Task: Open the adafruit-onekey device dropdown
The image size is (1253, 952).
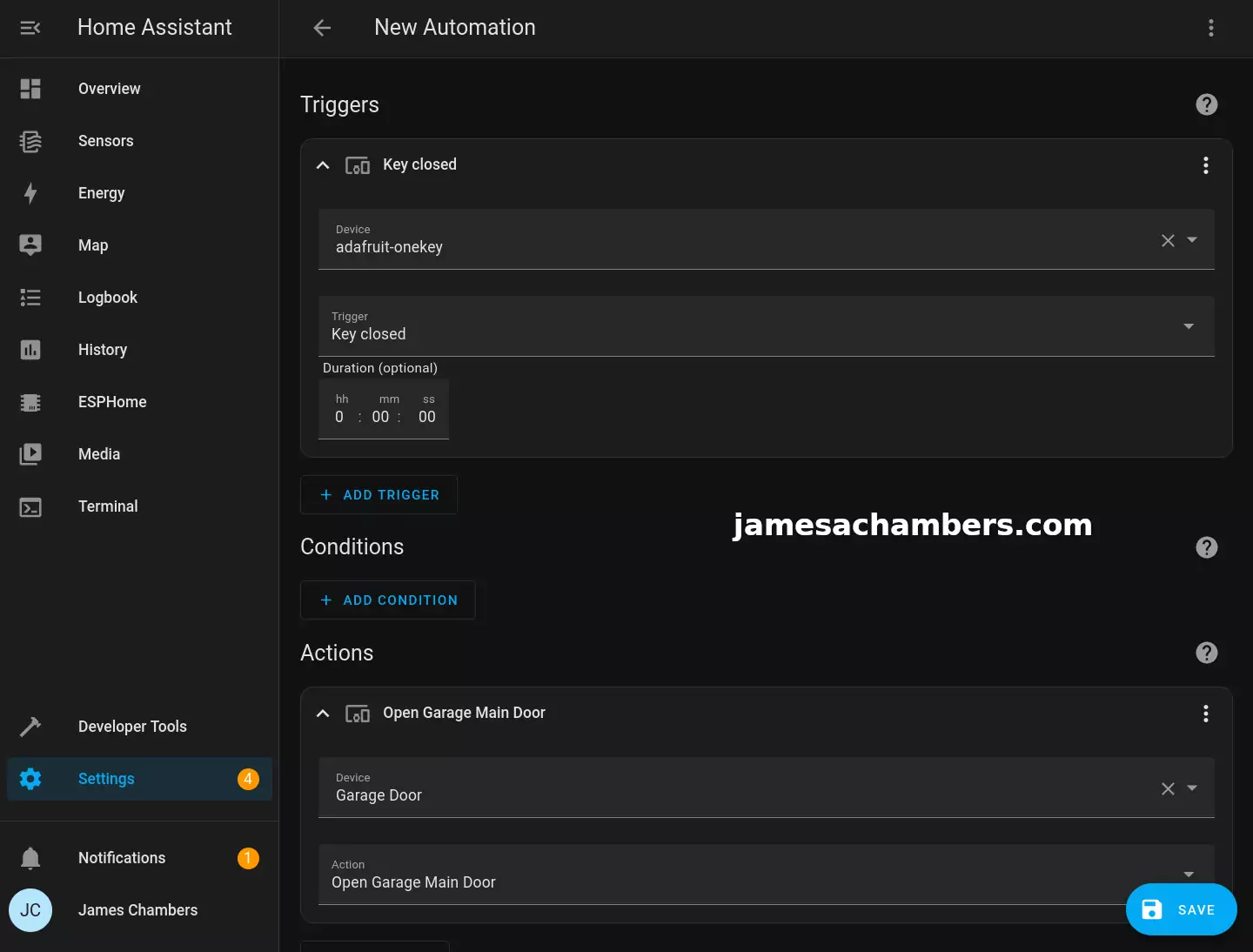Action: (1192, 239)
